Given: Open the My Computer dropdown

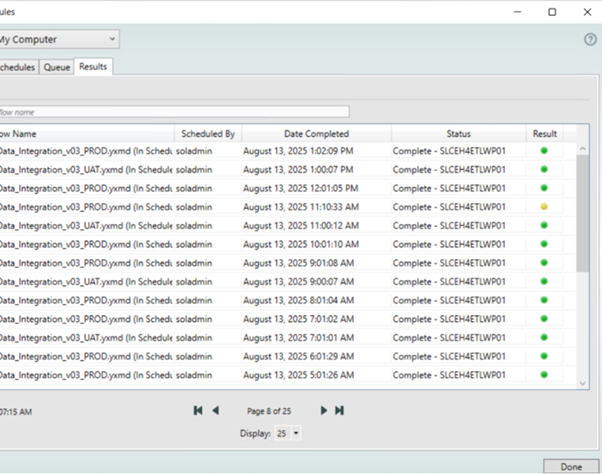Looking at the screenshot, I should (58, 39).
